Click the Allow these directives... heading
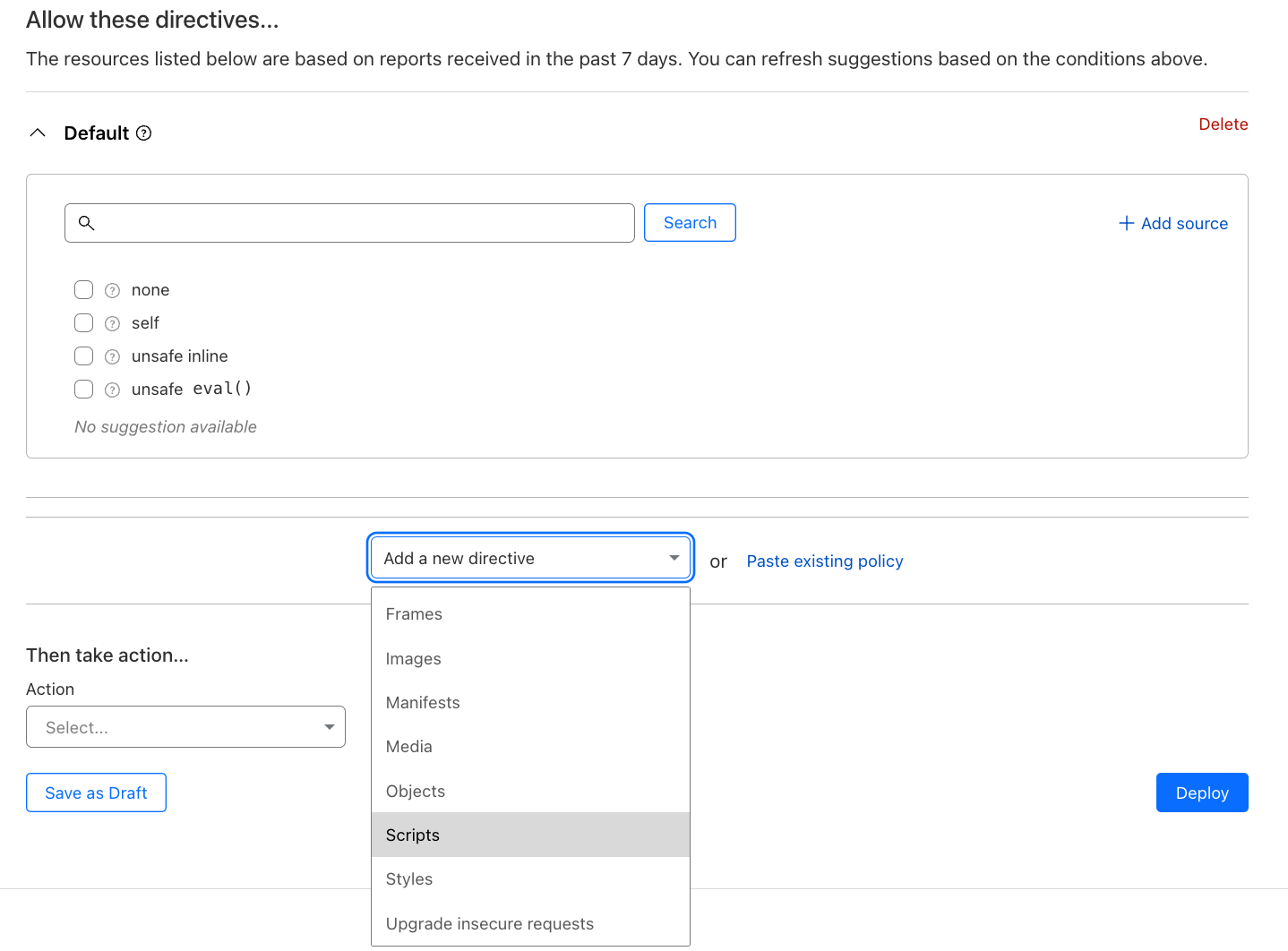The width and height of the screenshot is (1288, 951). (152, 20)
